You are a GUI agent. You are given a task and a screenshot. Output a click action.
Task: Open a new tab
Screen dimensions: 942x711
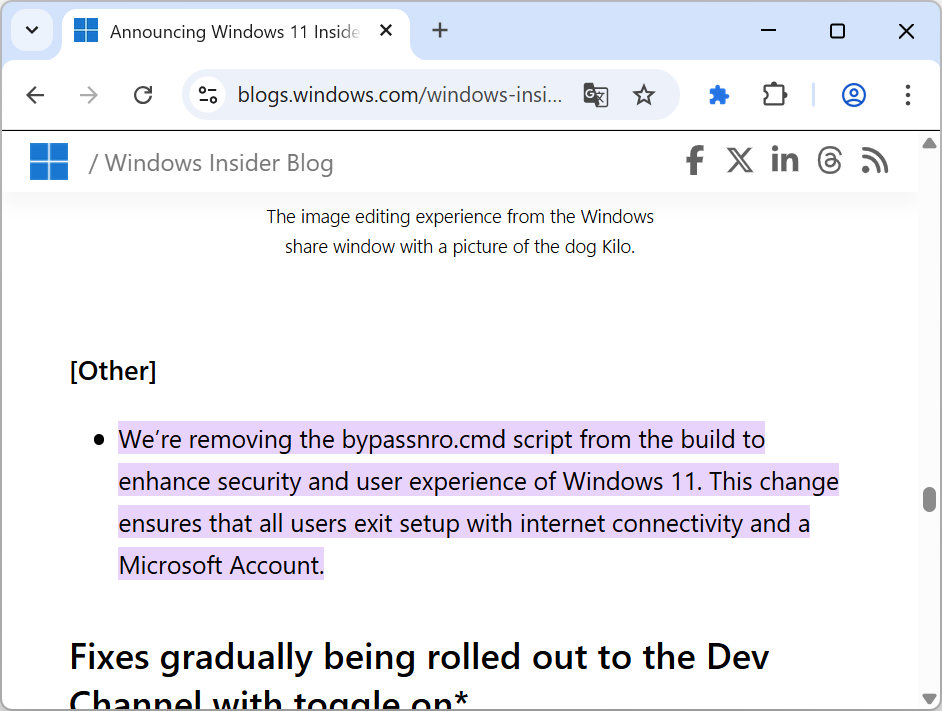pos(440,31)
